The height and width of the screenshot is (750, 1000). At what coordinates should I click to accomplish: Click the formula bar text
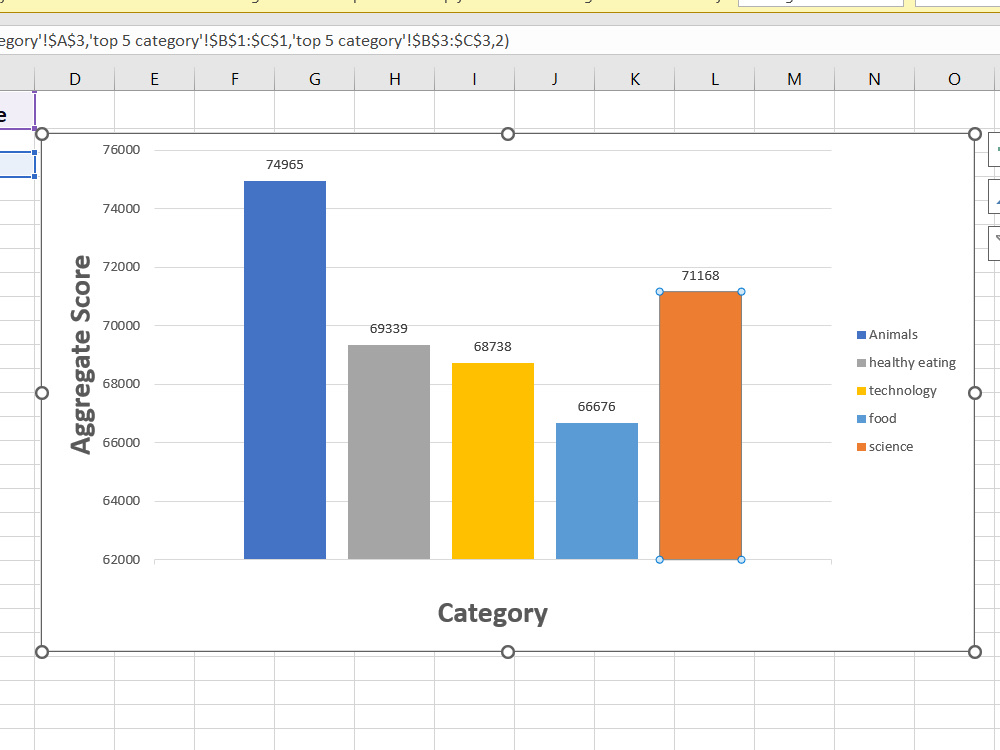[254, 41]
